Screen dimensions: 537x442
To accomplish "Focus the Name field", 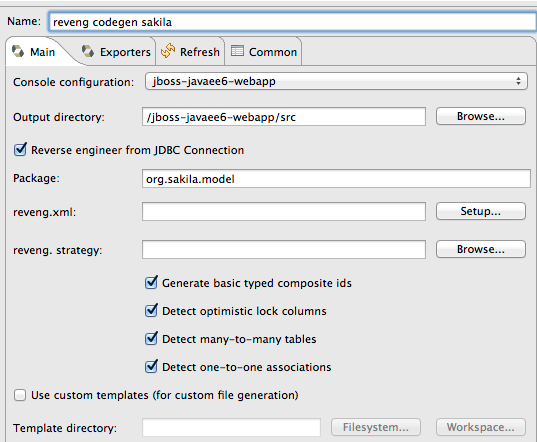I will pyautogui.click(x=293, y=22).
